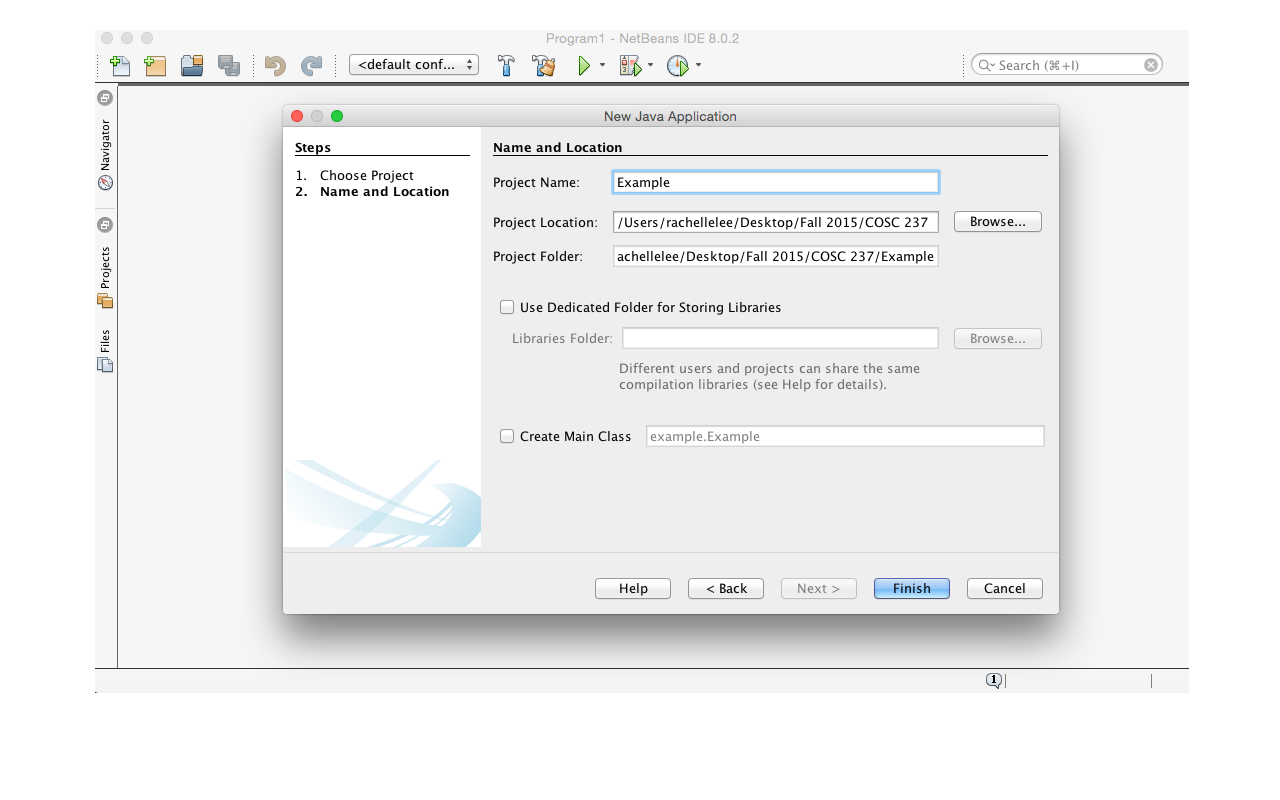Open the Profile Project clock icon
The width and height of the screenshot is (1280, 800).
click(679, 65)
